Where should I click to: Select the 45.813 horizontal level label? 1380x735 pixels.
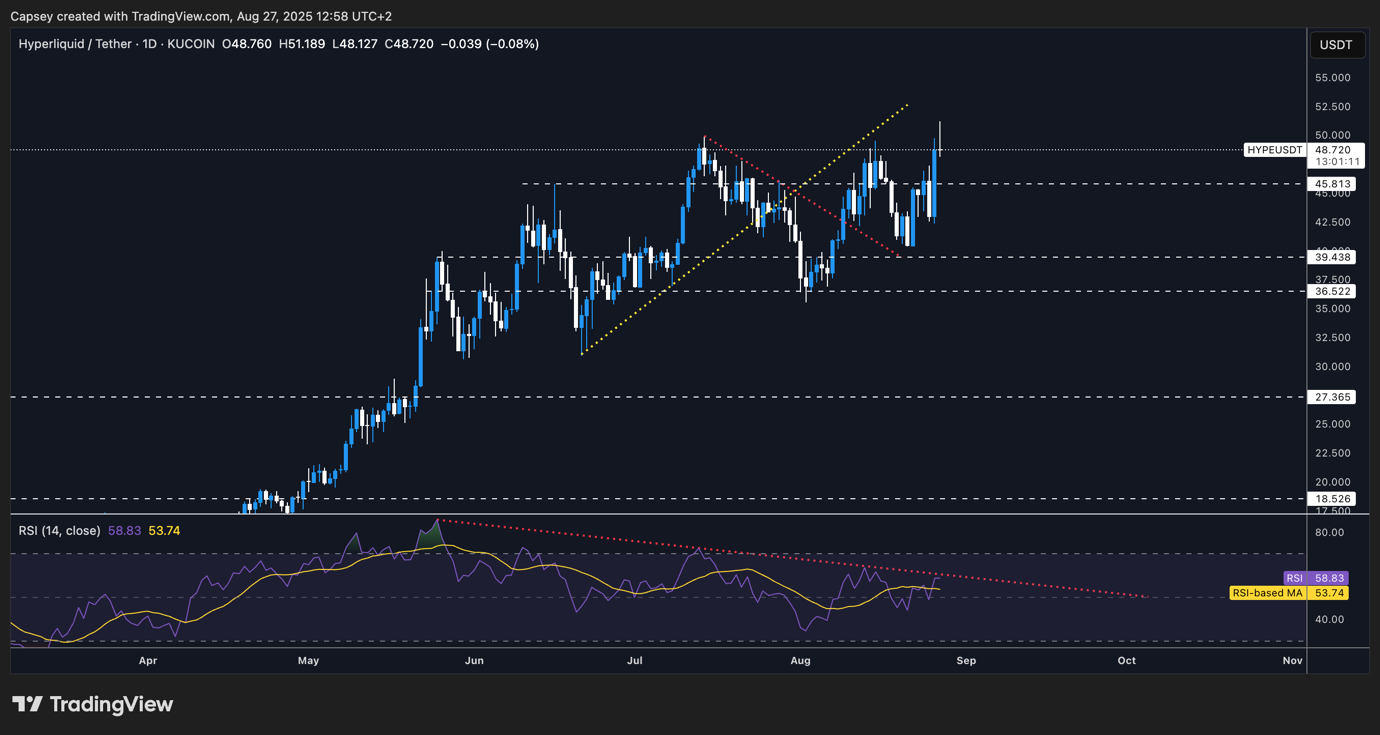coord(1334,184)
